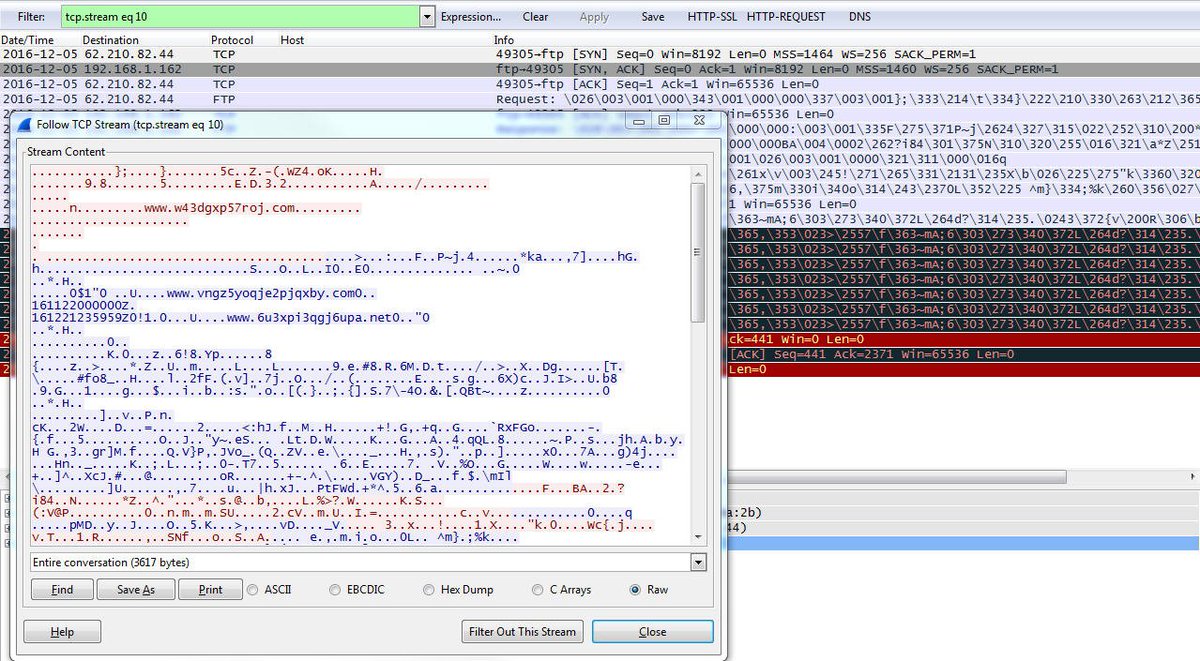
Task: Save the stream using Save As
Action: [136, 590]
